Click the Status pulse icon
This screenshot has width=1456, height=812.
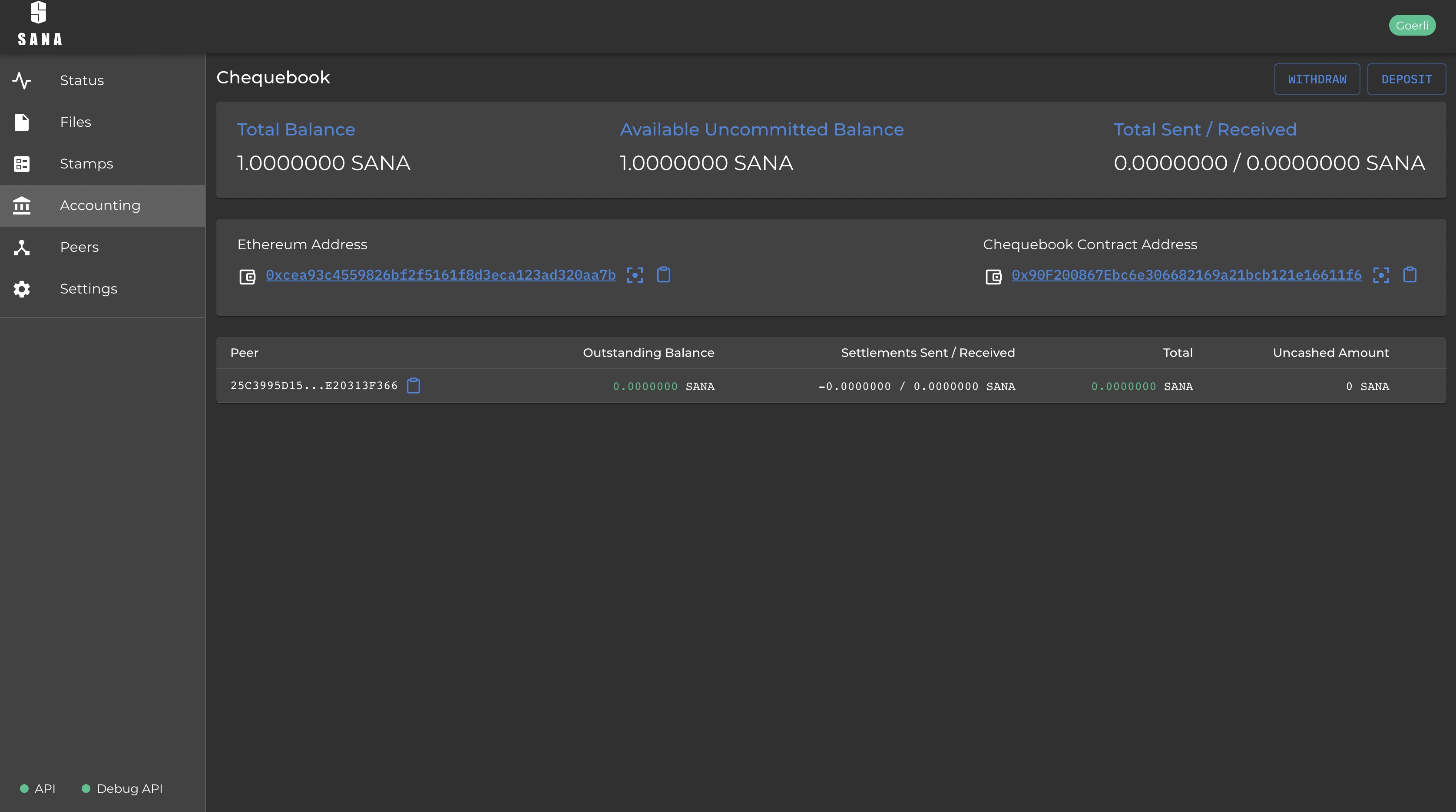point(21,80)
